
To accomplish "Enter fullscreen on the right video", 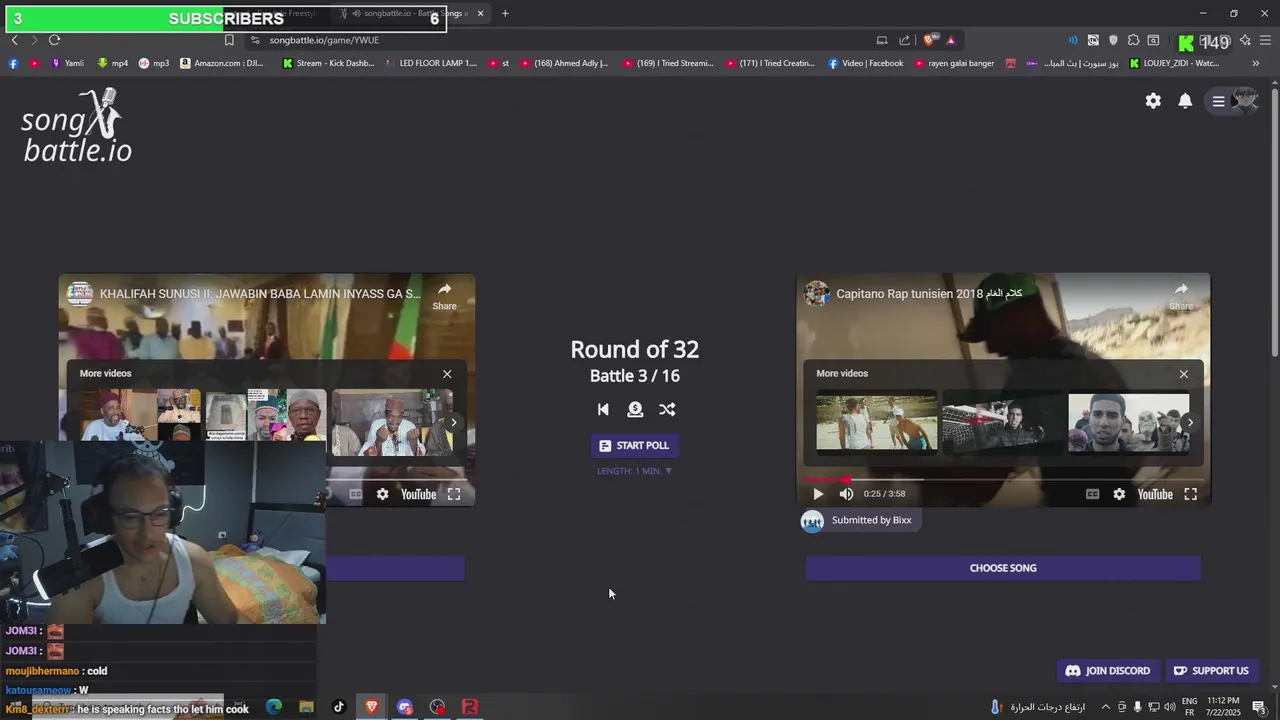I will pos(1190,494).
